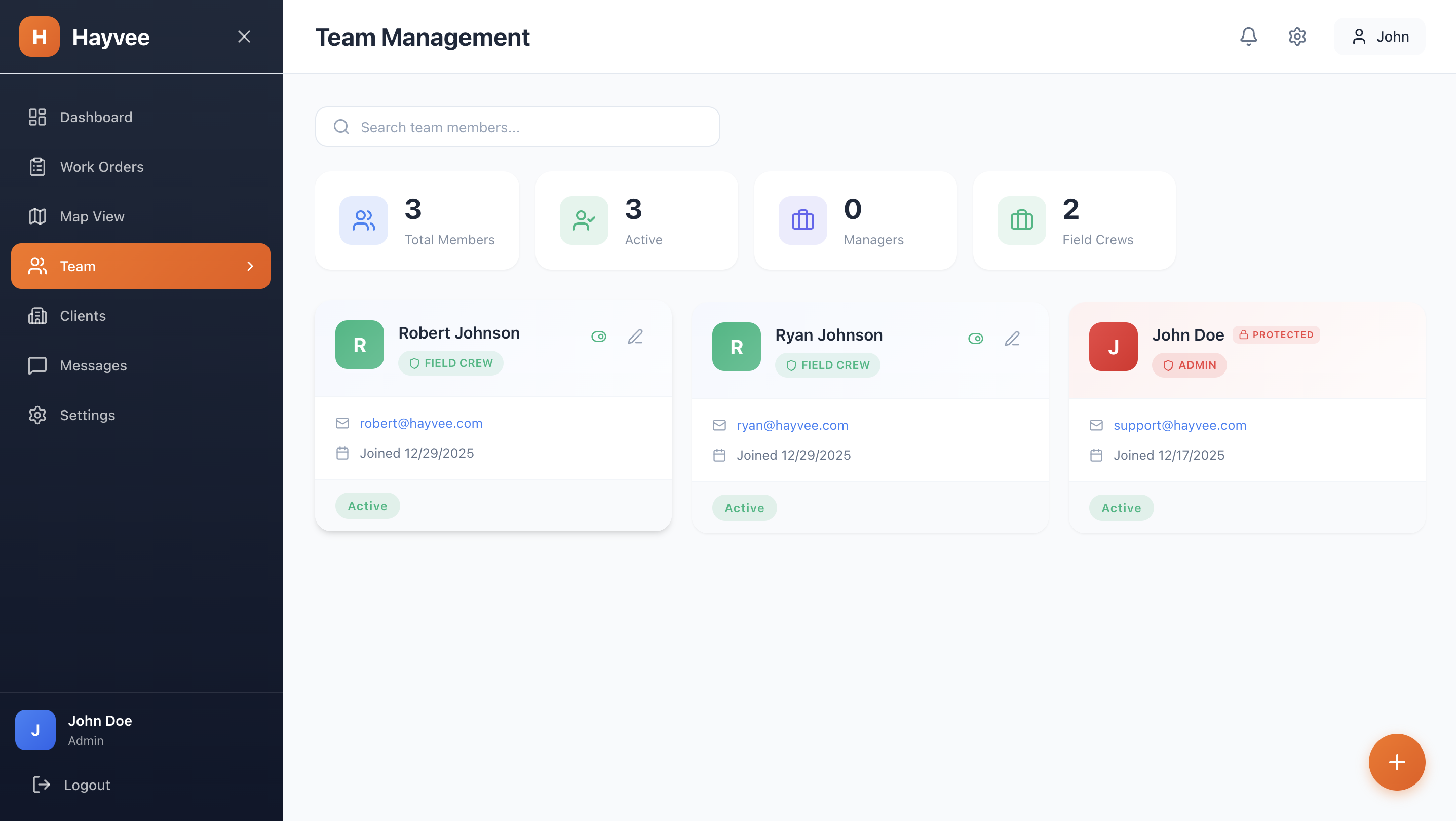
Task: Open the John account menu
Action: coord(1379,36)
